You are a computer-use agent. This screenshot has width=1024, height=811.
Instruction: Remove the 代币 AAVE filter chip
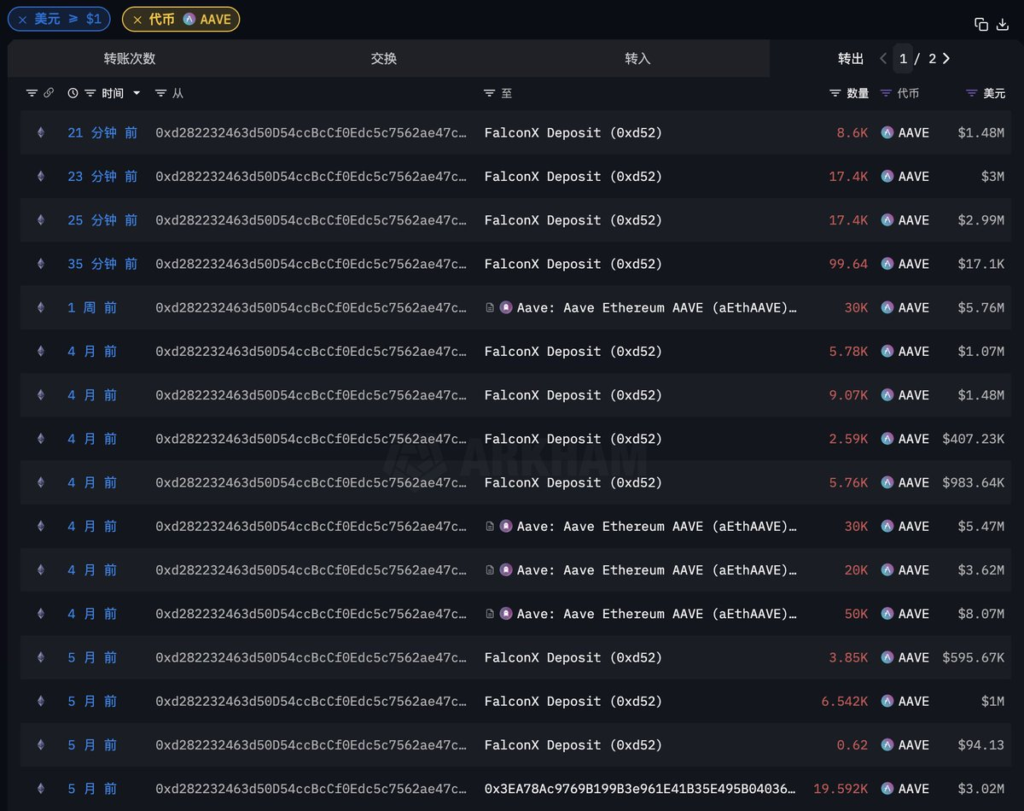(x=137, y=19)
